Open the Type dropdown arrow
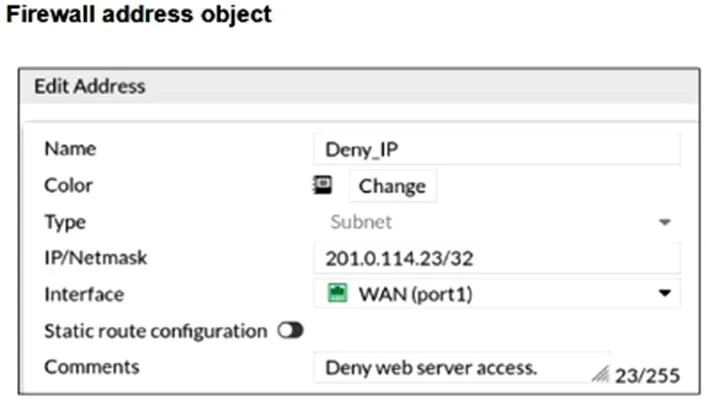706x404 pixels. coord(665,222)
